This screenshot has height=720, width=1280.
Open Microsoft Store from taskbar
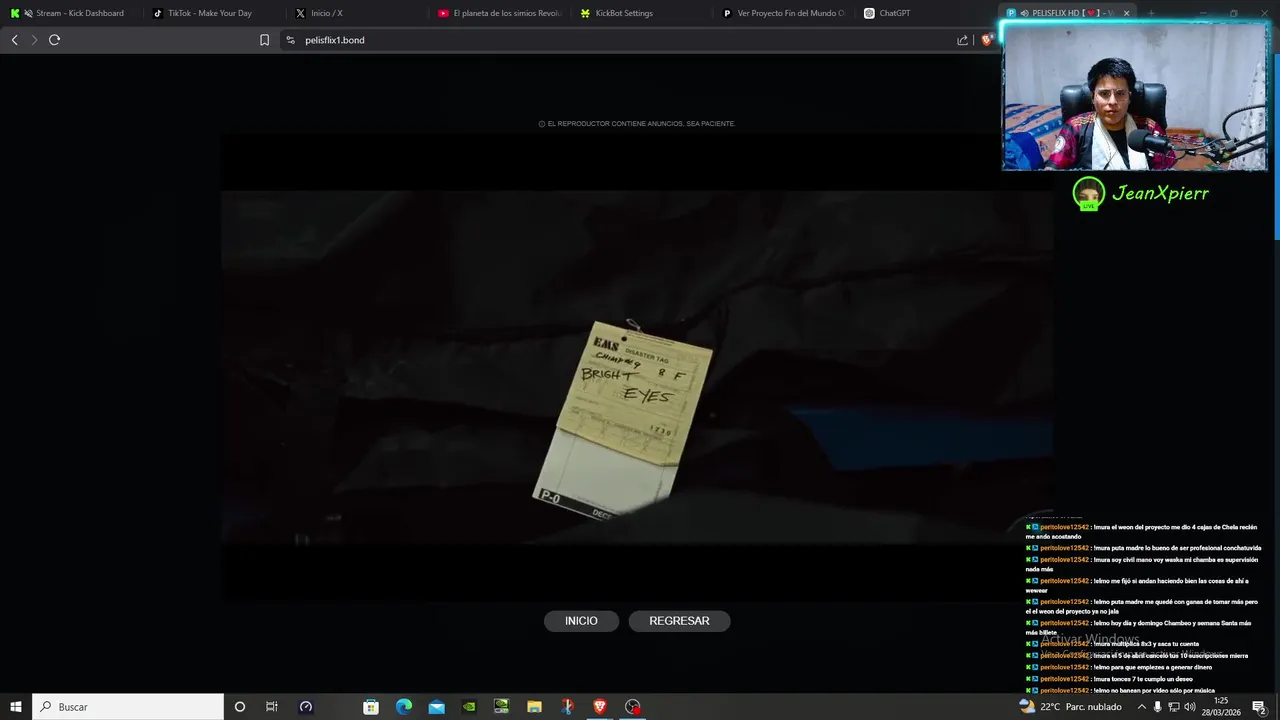coord(371,707)
